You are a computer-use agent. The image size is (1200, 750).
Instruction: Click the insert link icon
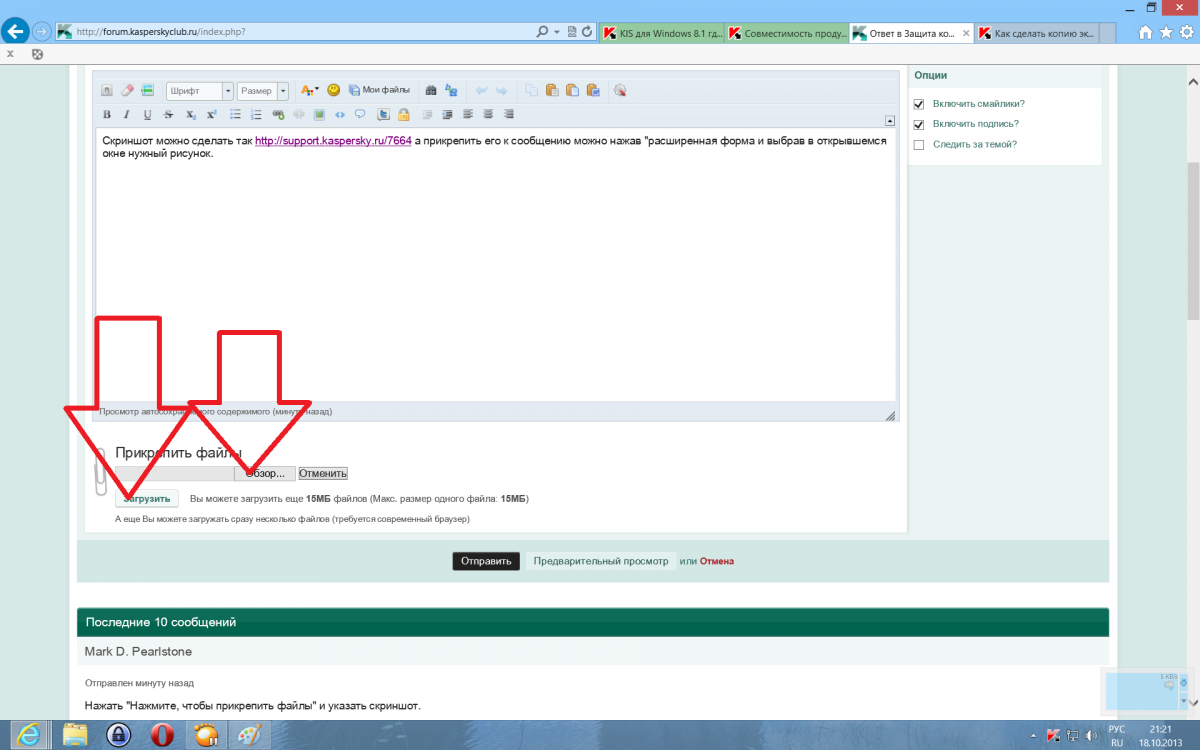[x=278, y=115]
